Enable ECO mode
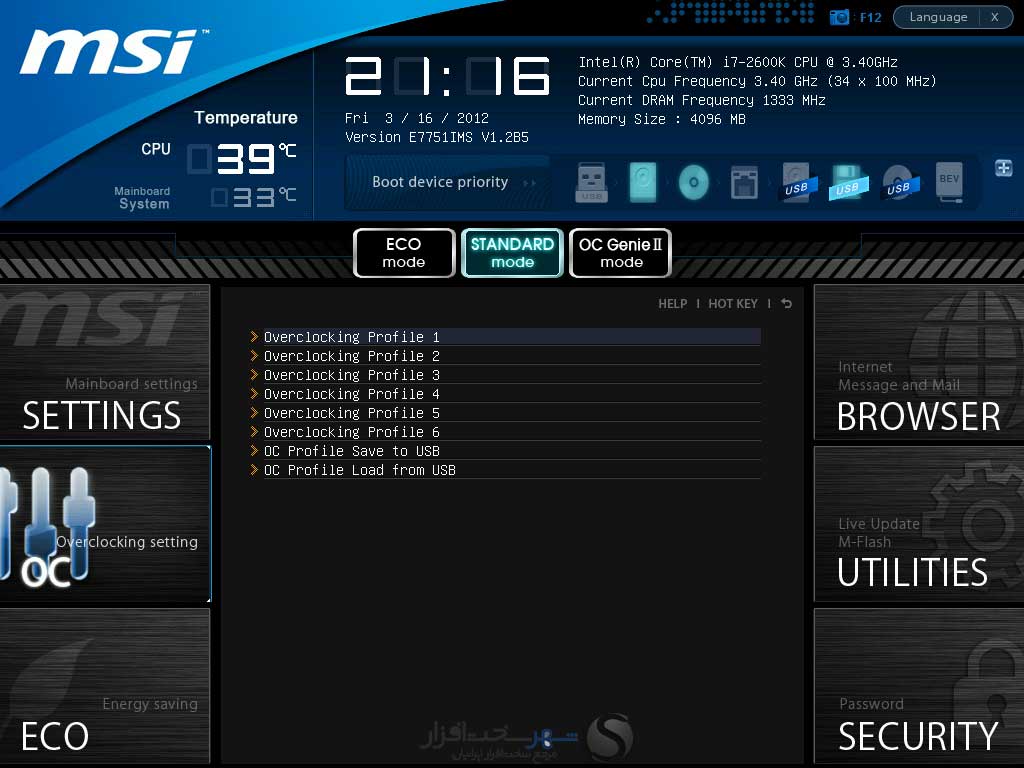The width and height of the screenshot is (1024, 768). [x=404, y=253]
